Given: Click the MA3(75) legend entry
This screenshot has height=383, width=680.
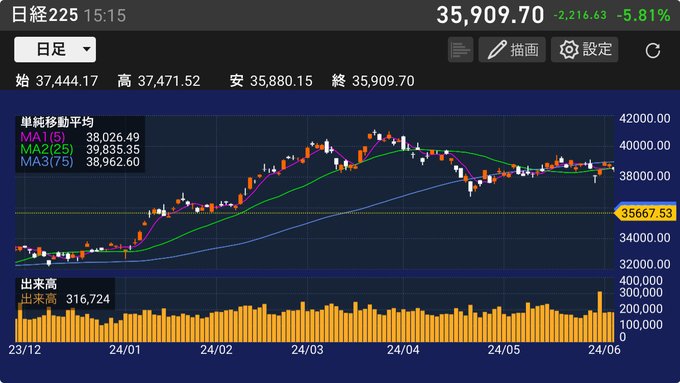Looking at the screenshot, I should 80,162.
